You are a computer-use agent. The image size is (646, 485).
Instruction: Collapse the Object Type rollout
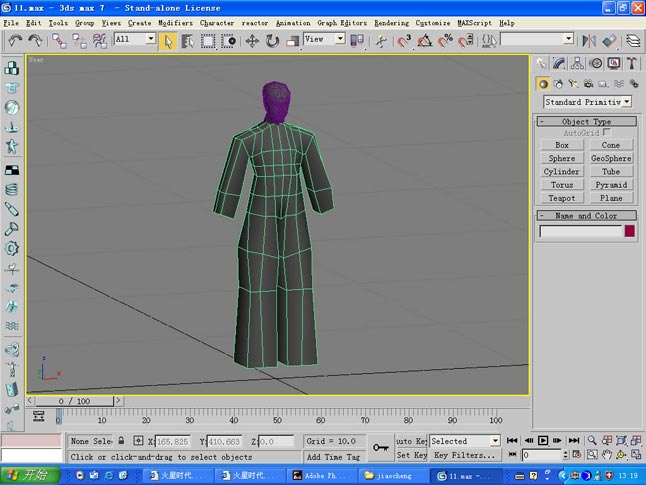click(x=586, y=122)
